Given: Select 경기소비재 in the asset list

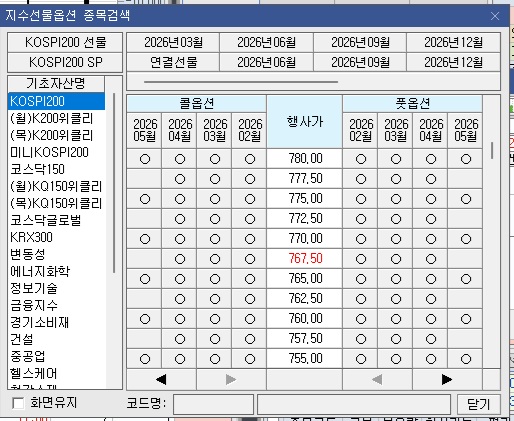Looking at the screenshot, I should [x=56, y=322].
